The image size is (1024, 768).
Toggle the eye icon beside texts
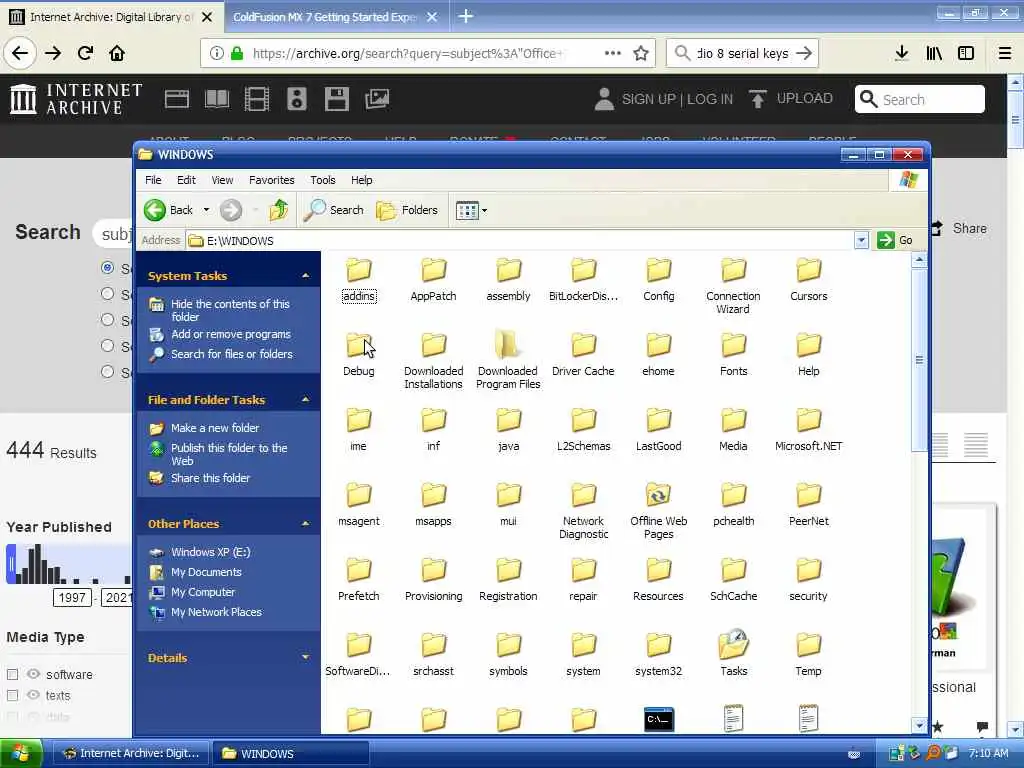(x=33, y=695)
